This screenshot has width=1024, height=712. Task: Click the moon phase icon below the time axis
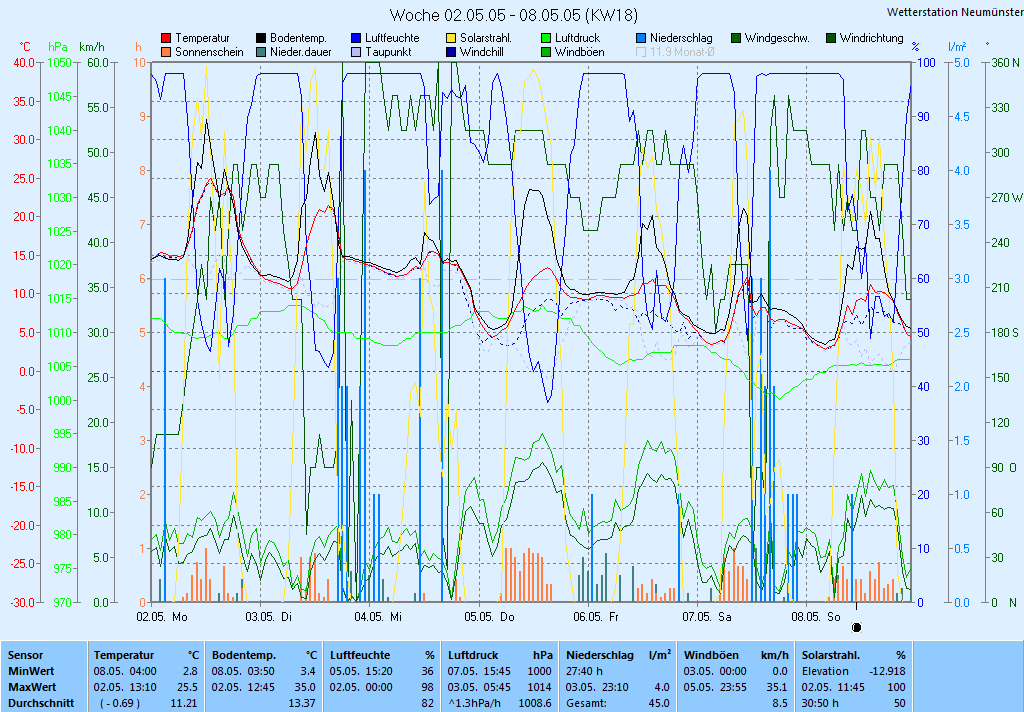tap(857, 628)
